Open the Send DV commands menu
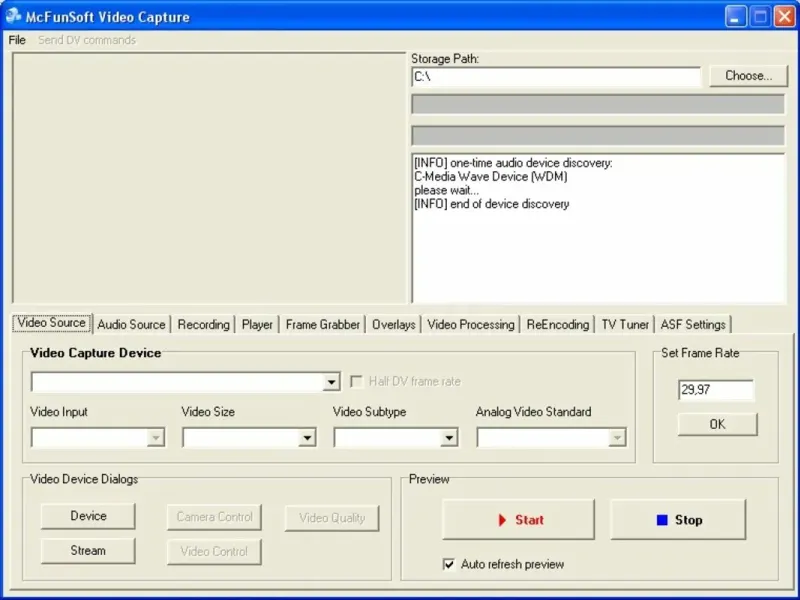The height and width of the screenshot is (600, 800). click(87, 40)
